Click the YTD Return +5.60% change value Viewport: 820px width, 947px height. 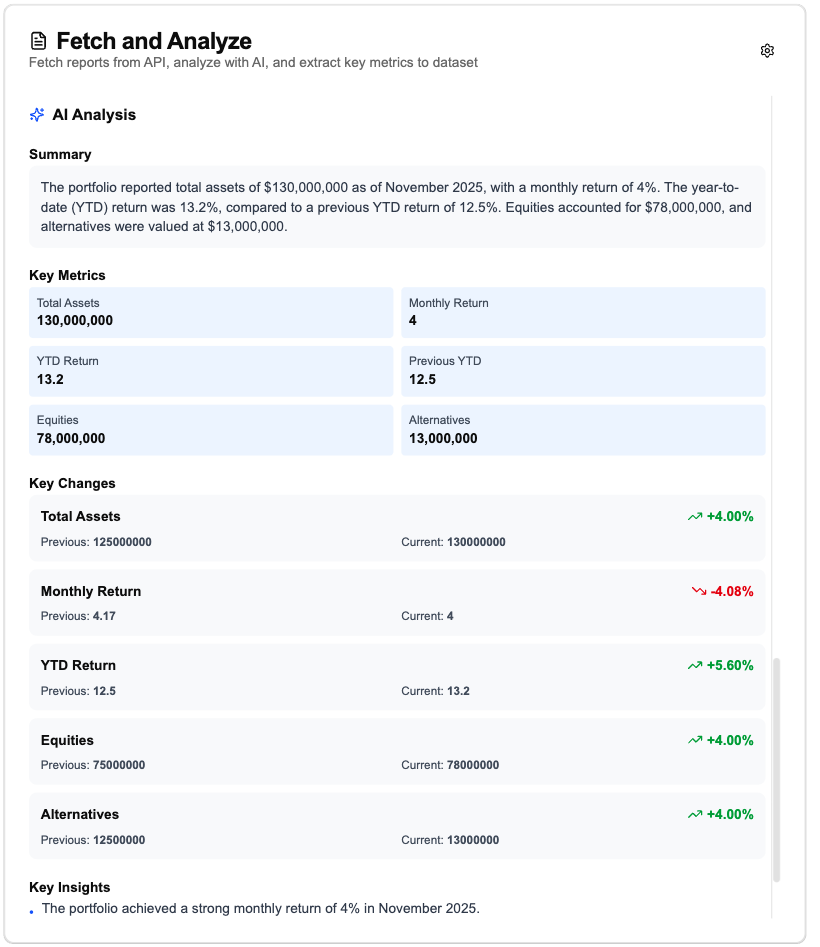tap(730, 666)
